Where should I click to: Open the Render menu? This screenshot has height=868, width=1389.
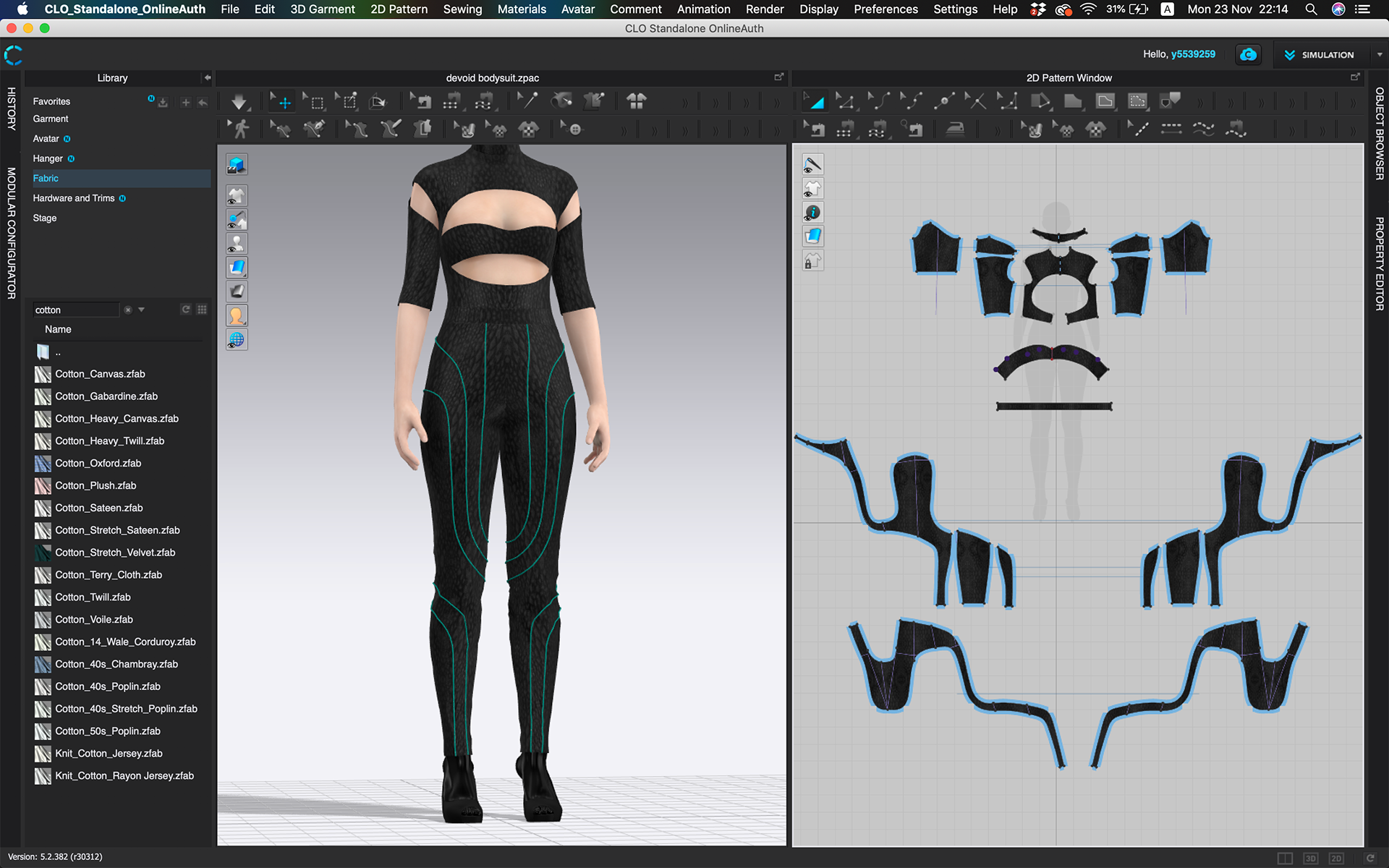coord(765,9)
